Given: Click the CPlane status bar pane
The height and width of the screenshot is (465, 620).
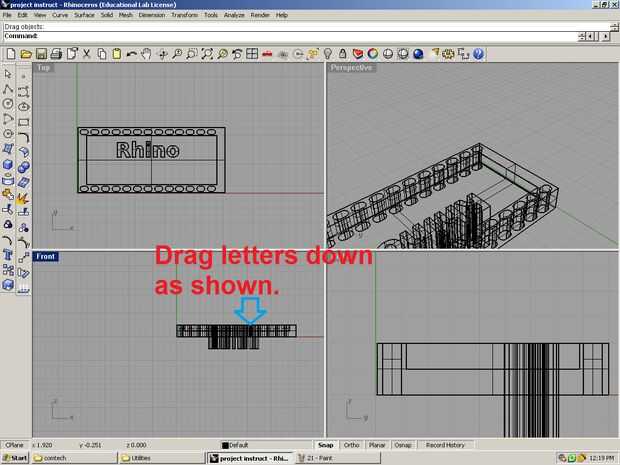Looking at the screenshot, I should (x=15, y=445).
